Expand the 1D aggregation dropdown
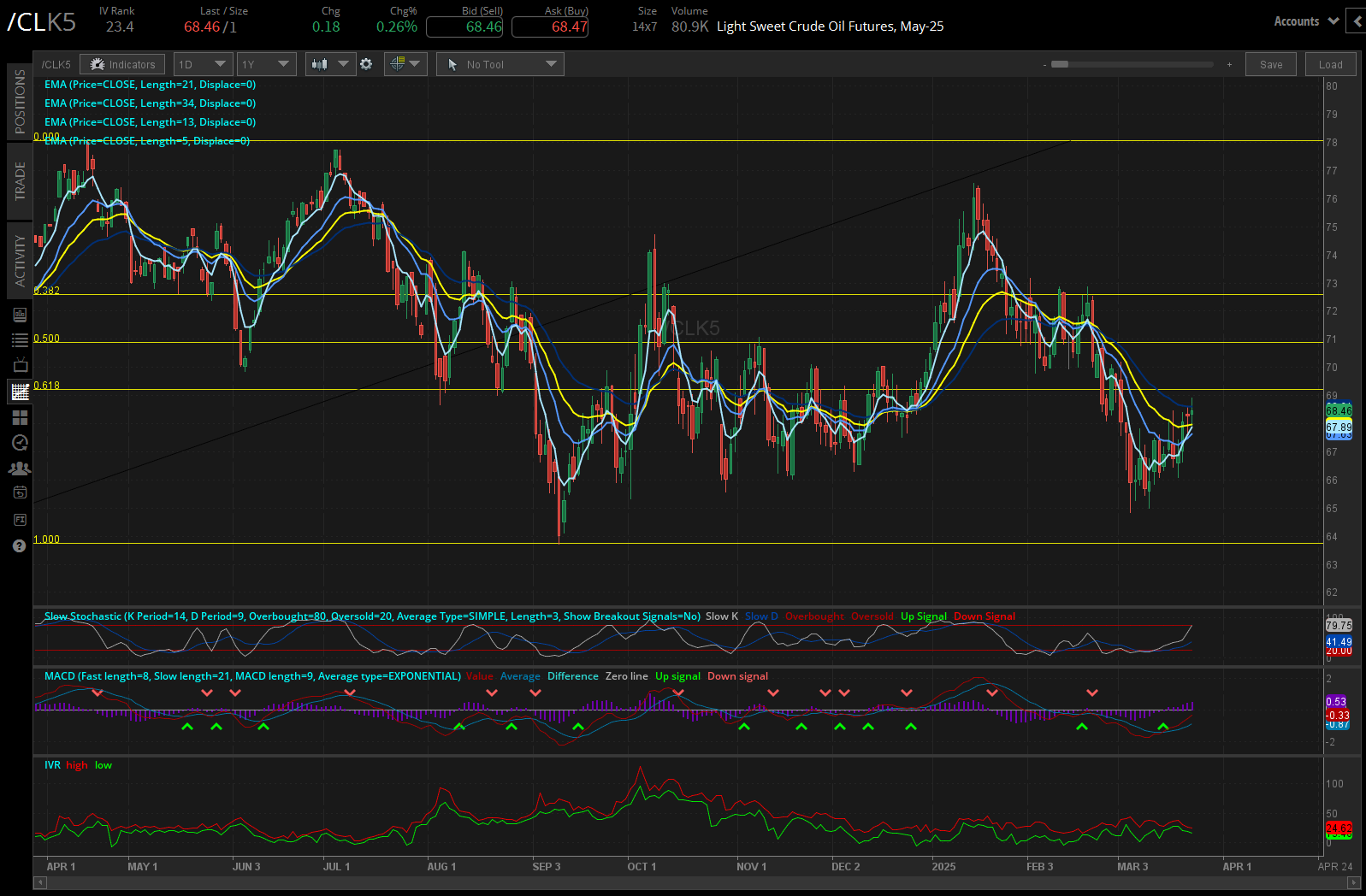This screenshot has width=1366, height=896. coord(204,64)
